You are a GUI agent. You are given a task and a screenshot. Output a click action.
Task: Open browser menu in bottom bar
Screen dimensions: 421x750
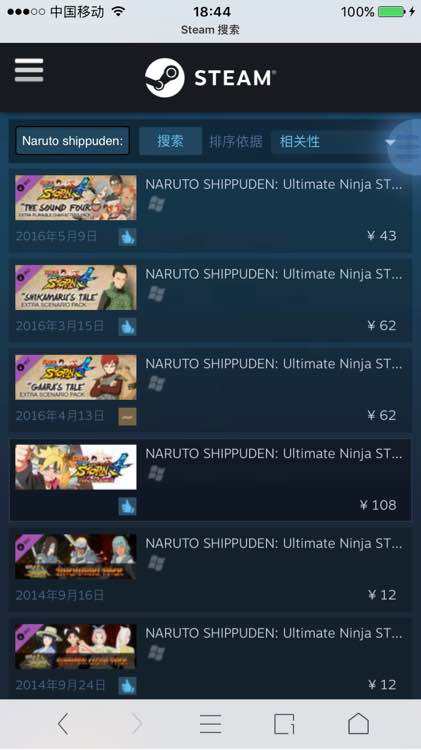click(210, 724)
